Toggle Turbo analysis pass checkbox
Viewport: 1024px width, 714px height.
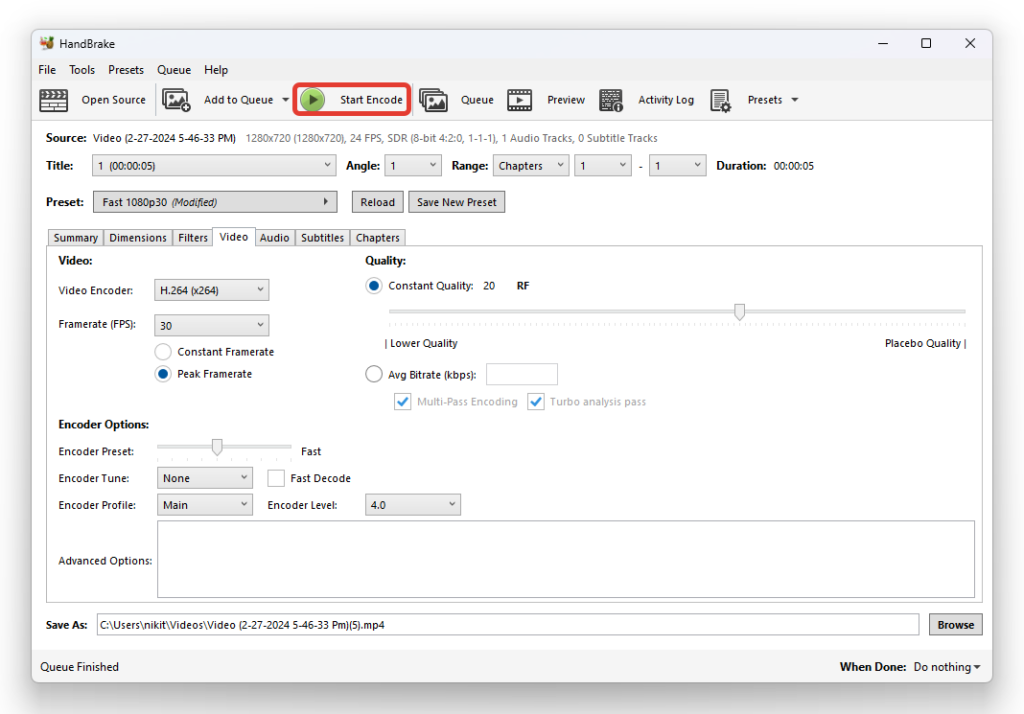click(x=536, y=402)
